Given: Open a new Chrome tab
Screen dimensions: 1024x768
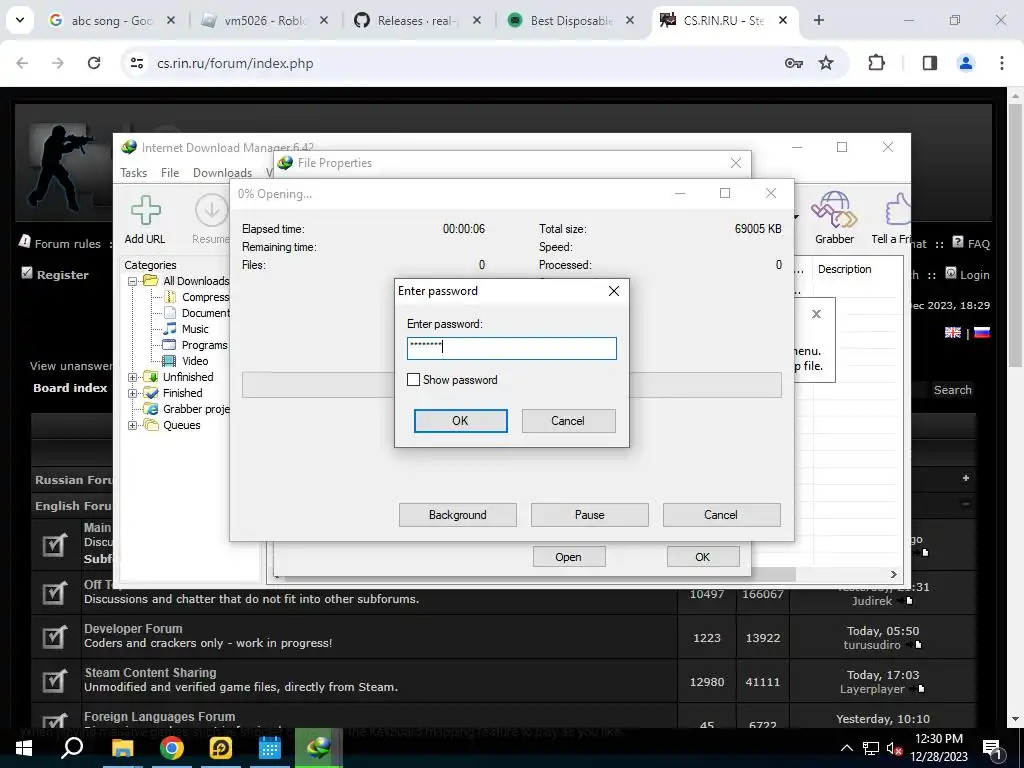Looking at the screenshot, I should pyautogui.click(x=819, y=20).
